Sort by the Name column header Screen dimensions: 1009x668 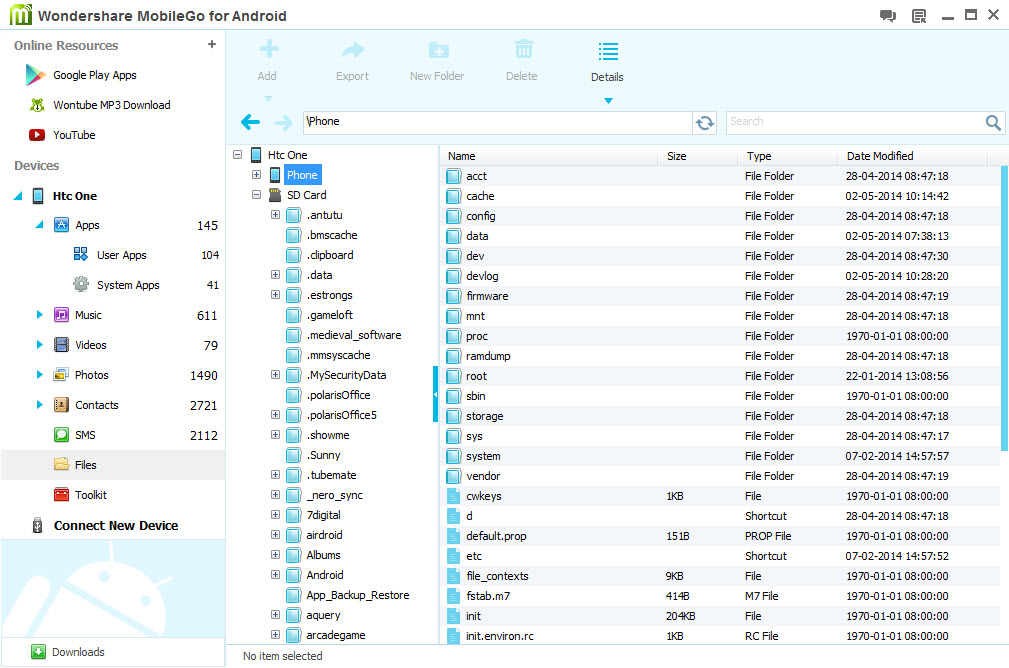(461, 156)
